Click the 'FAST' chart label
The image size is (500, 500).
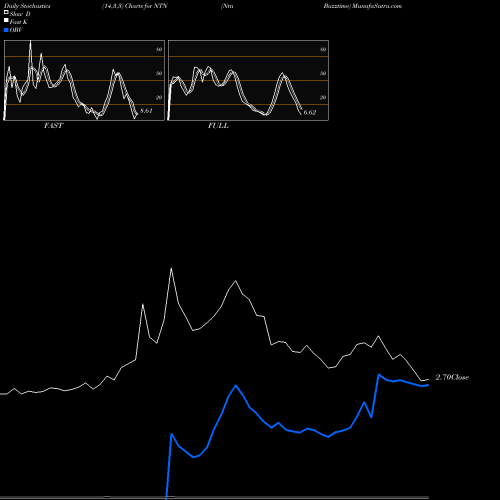[53, 126]
